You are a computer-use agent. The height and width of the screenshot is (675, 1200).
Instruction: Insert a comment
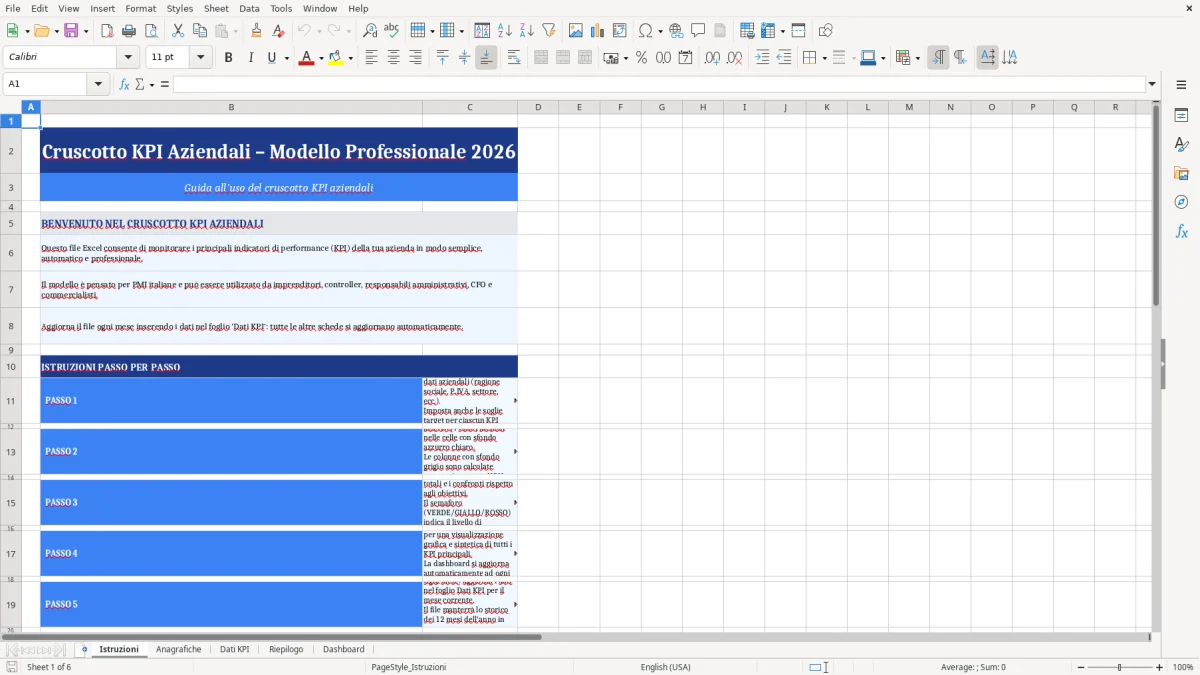(x=698, y=31)
